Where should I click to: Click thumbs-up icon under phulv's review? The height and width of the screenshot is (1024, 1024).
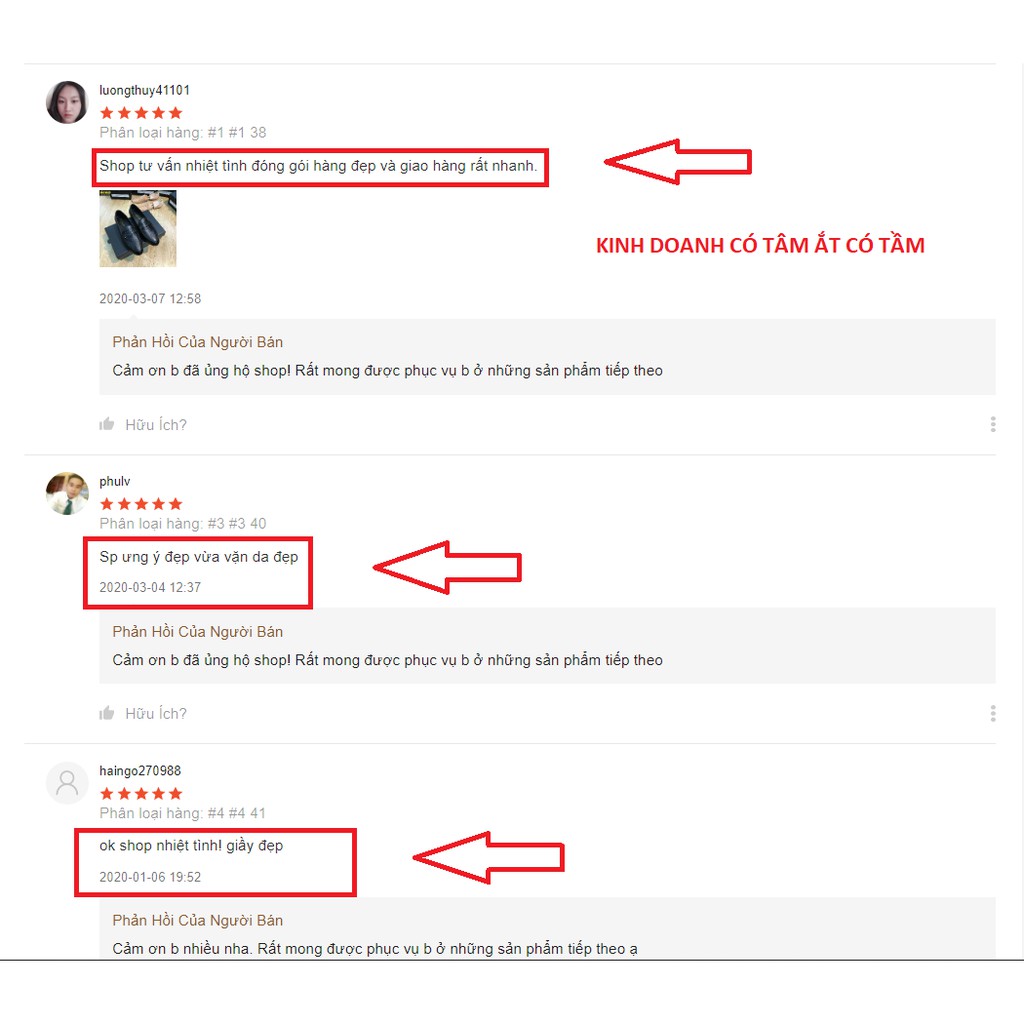[106, 713]
